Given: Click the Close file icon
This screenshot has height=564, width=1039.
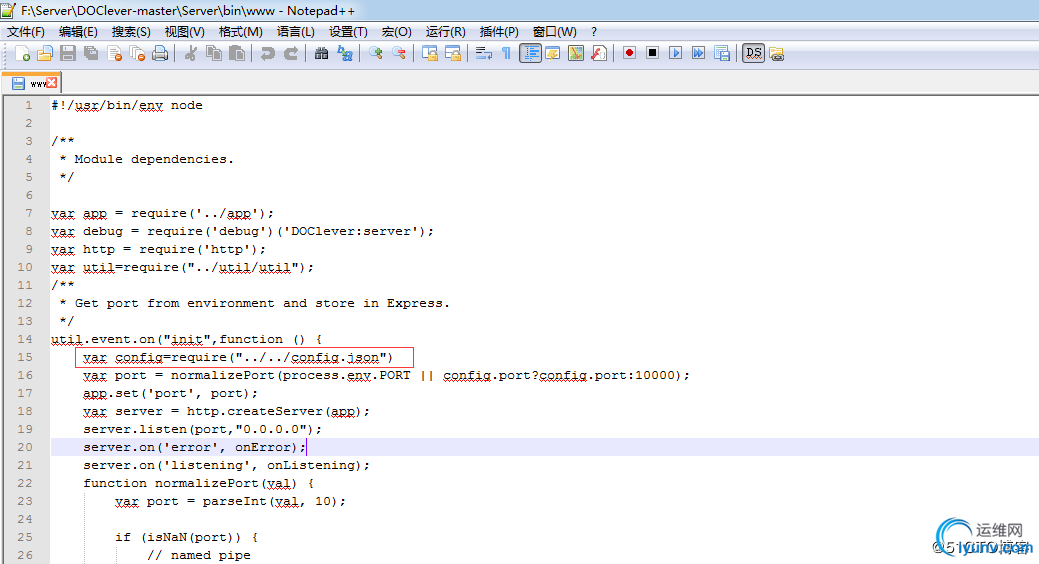Looking at the screenshot, I should pos(114,54).
